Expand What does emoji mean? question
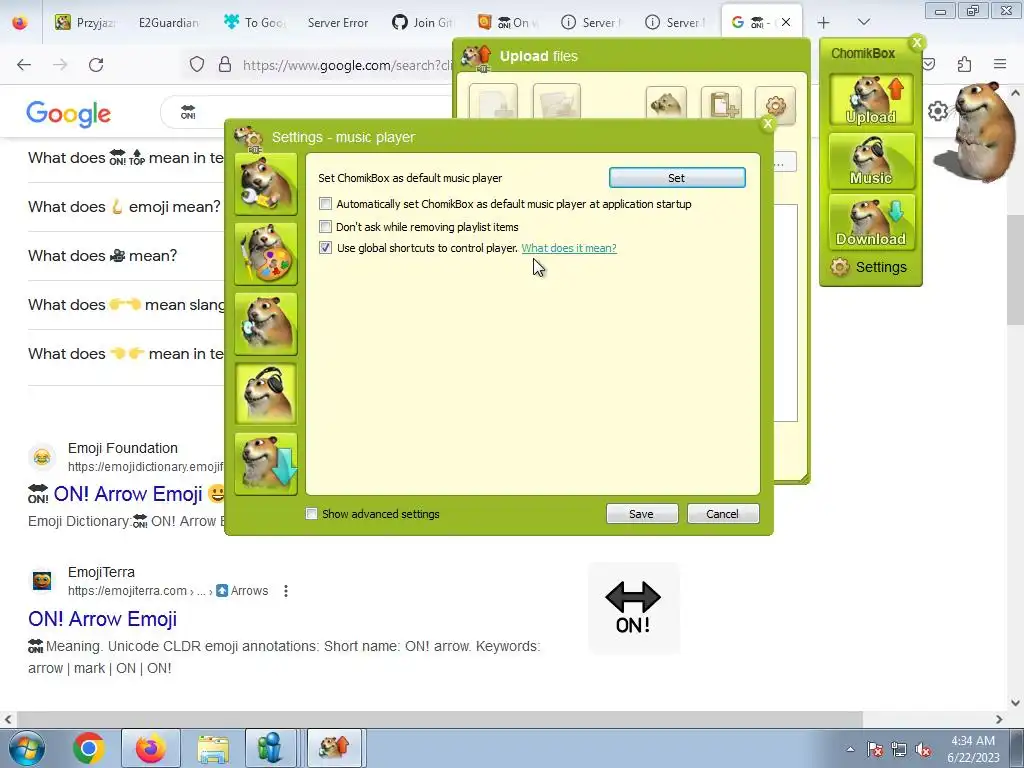This screenshot has height=768, width=1024. [126, 207]
